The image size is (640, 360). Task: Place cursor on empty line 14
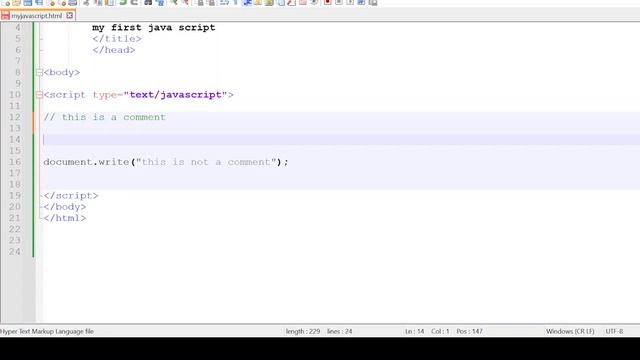[341, 140]
